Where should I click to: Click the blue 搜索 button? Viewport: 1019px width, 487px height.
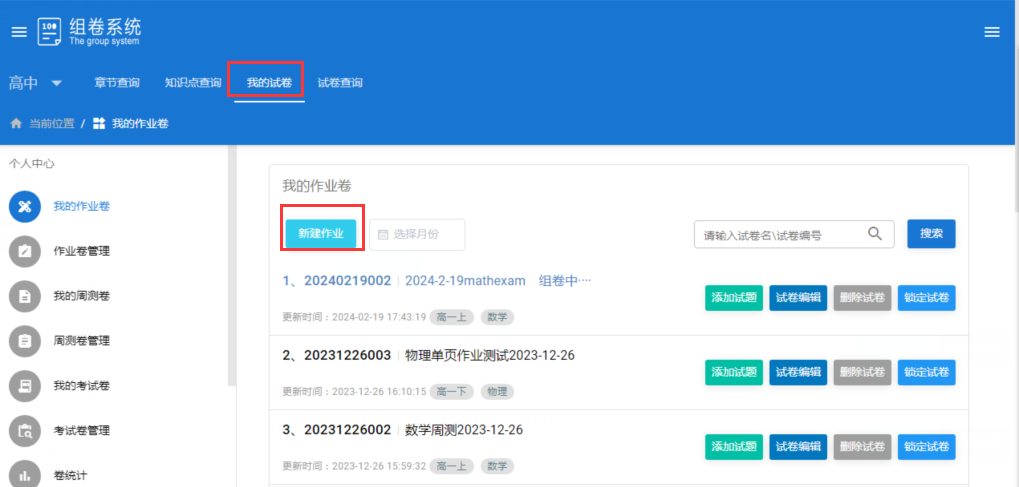pos(931,234)
